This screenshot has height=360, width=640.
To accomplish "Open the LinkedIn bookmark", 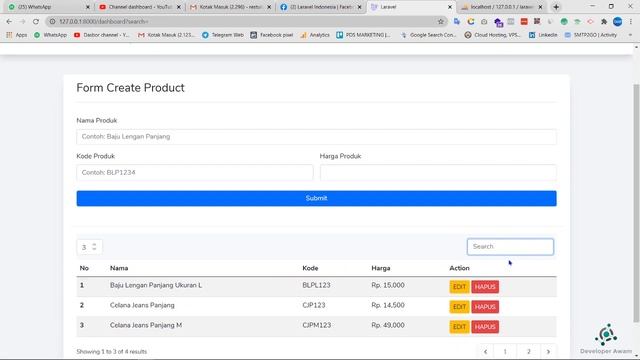I will tap(543, 35).
